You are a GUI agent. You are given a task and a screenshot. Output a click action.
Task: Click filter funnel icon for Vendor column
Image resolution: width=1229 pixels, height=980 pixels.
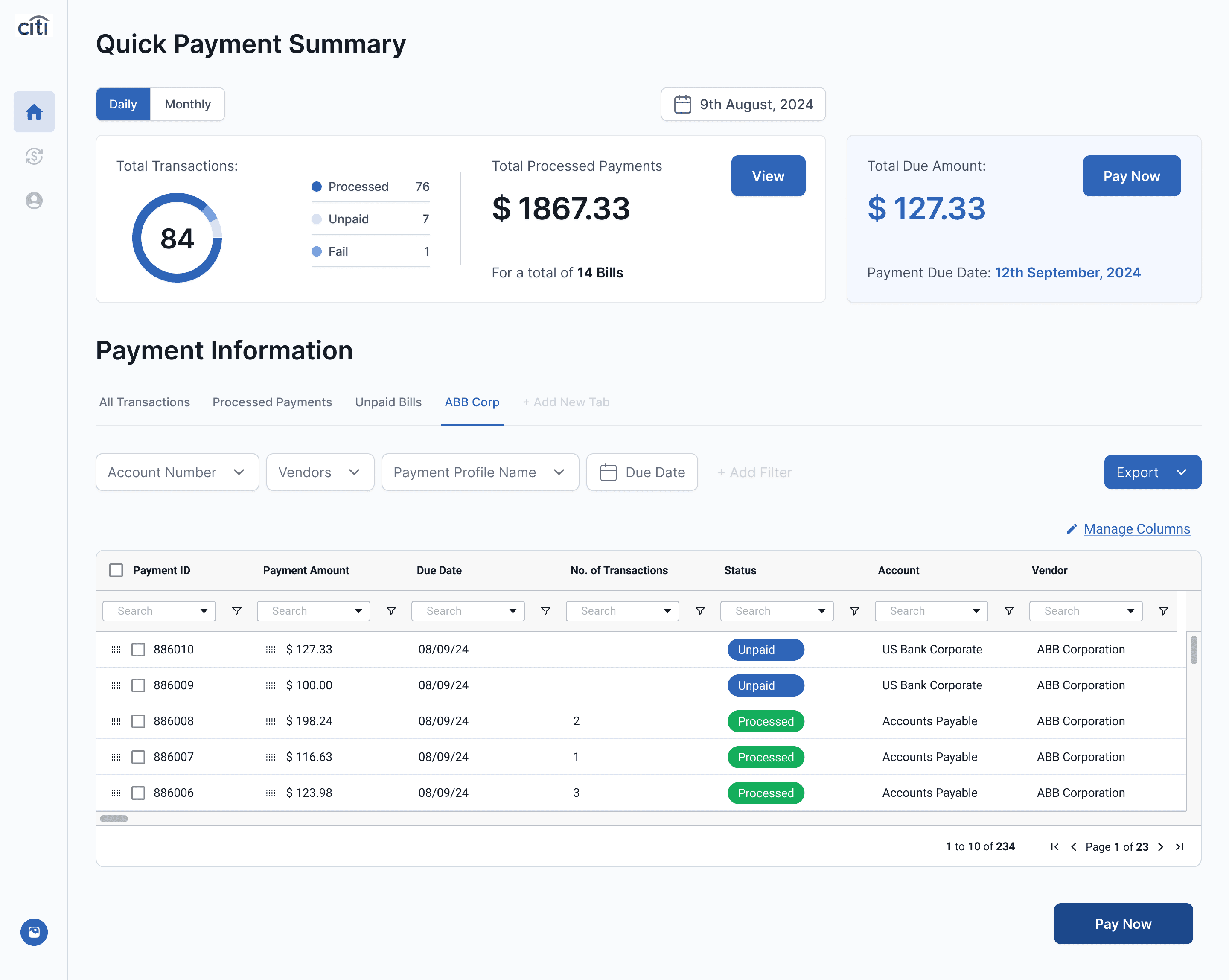point(1163,611)
